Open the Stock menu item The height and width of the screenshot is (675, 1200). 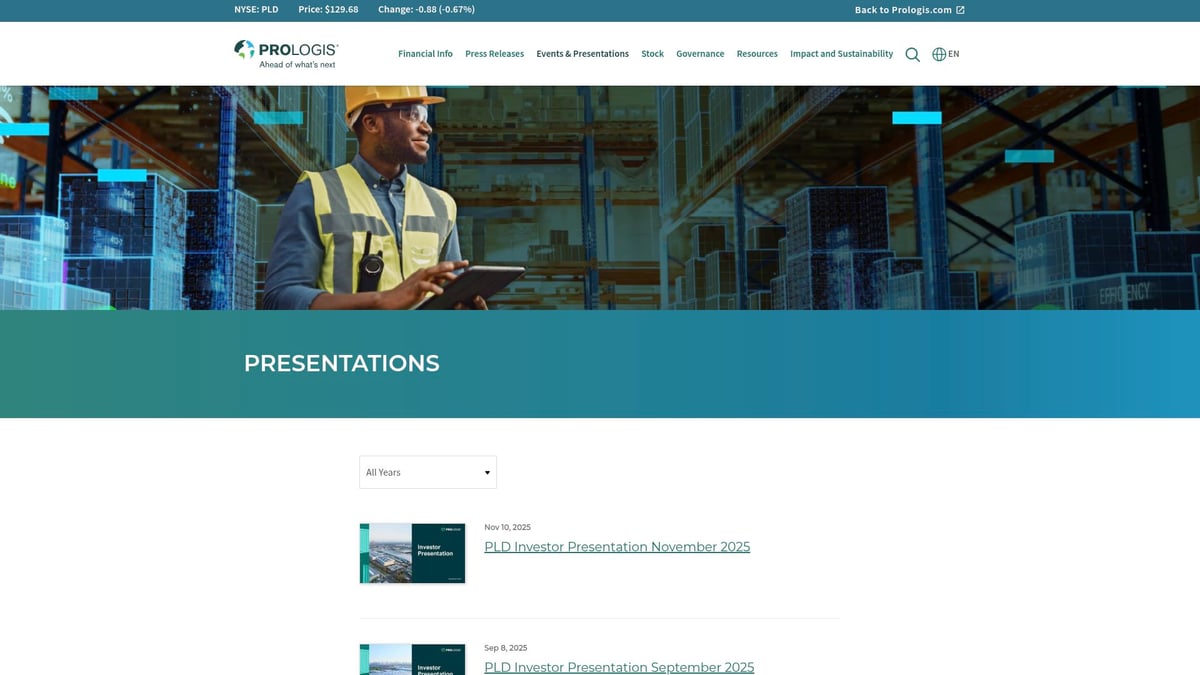652,54
